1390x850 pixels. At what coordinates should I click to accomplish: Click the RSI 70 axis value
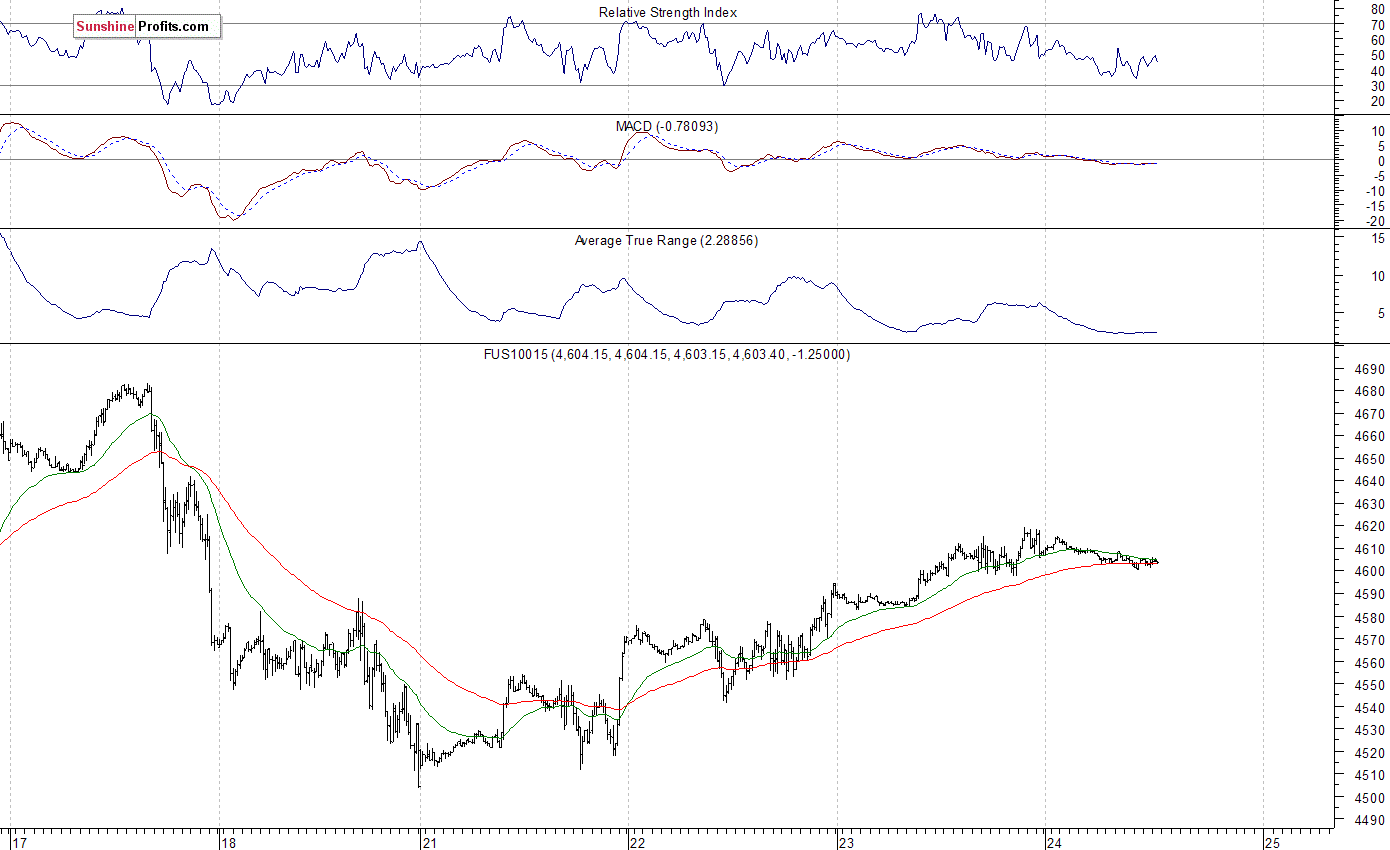click(1377, 24)
